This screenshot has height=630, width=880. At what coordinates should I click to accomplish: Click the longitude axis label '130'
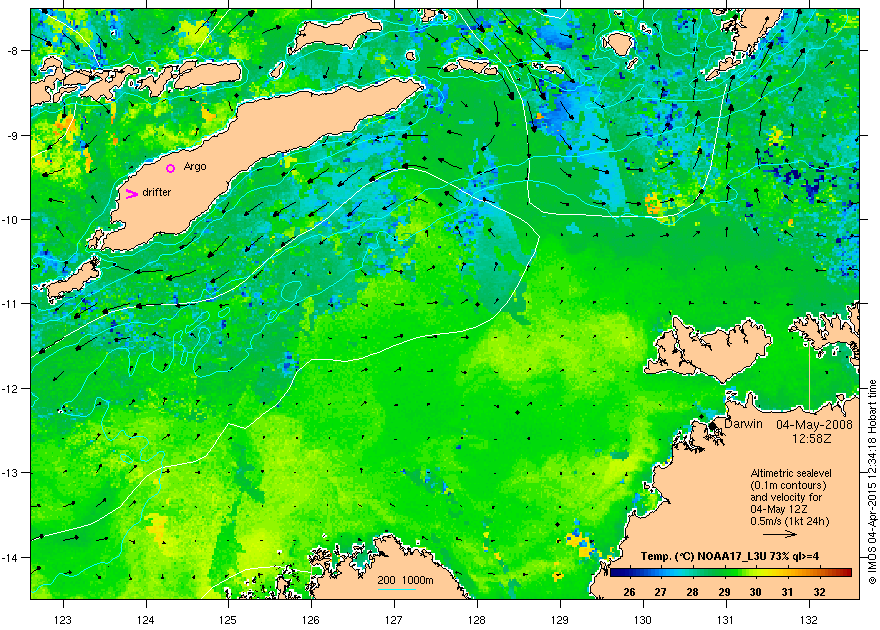coord(643,619)
